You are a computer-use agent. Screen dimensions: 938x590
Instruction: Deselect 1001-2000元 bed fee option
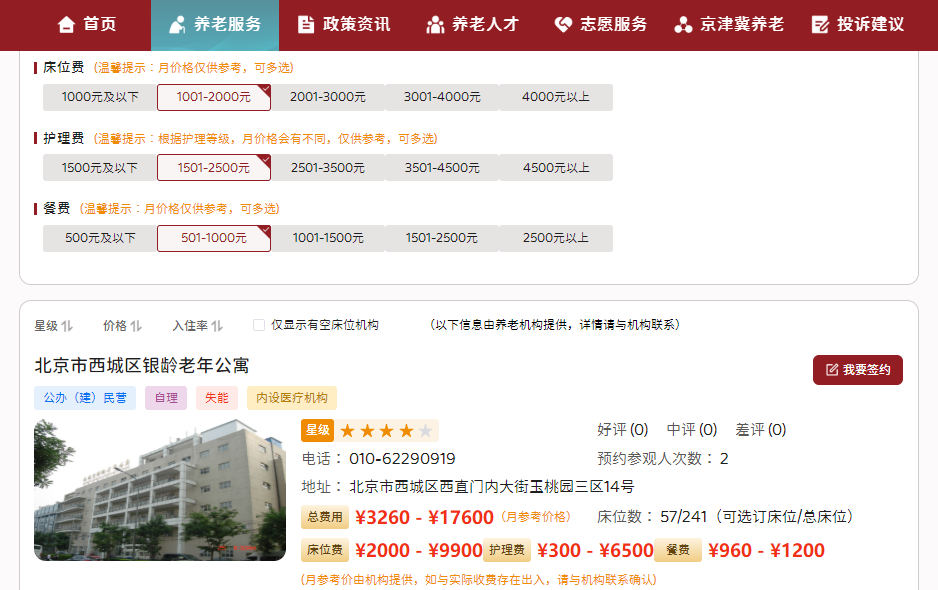tap(213, 98)
